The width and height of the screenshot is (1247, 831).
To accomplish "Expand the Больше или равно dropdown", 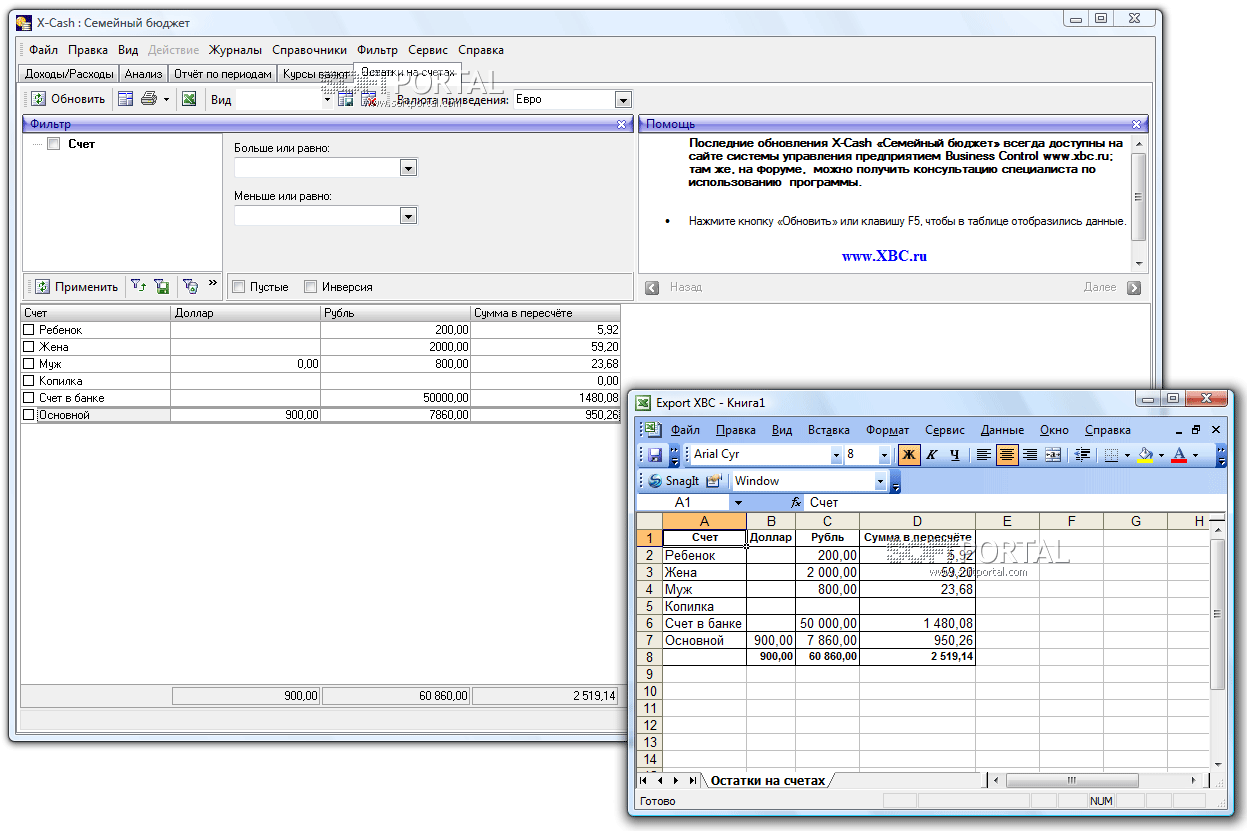I will (x=407, y=168).
